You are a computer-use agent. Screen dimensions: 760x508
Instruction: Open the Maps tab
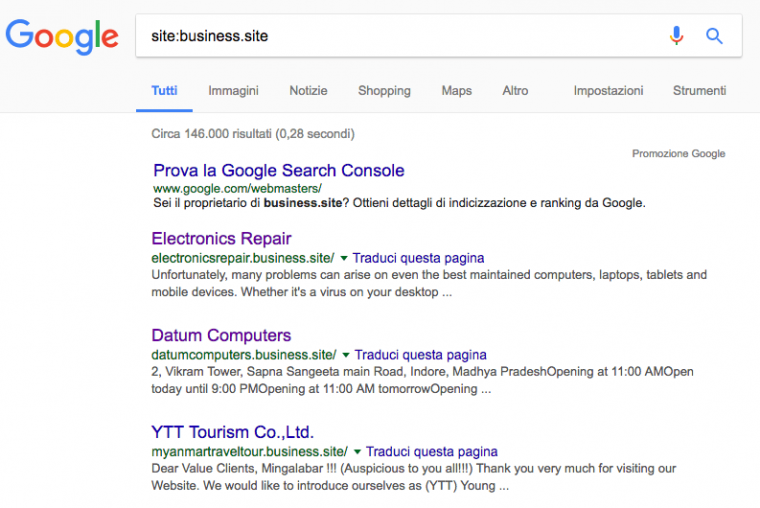pyautogui.click(x=457, y=91)
